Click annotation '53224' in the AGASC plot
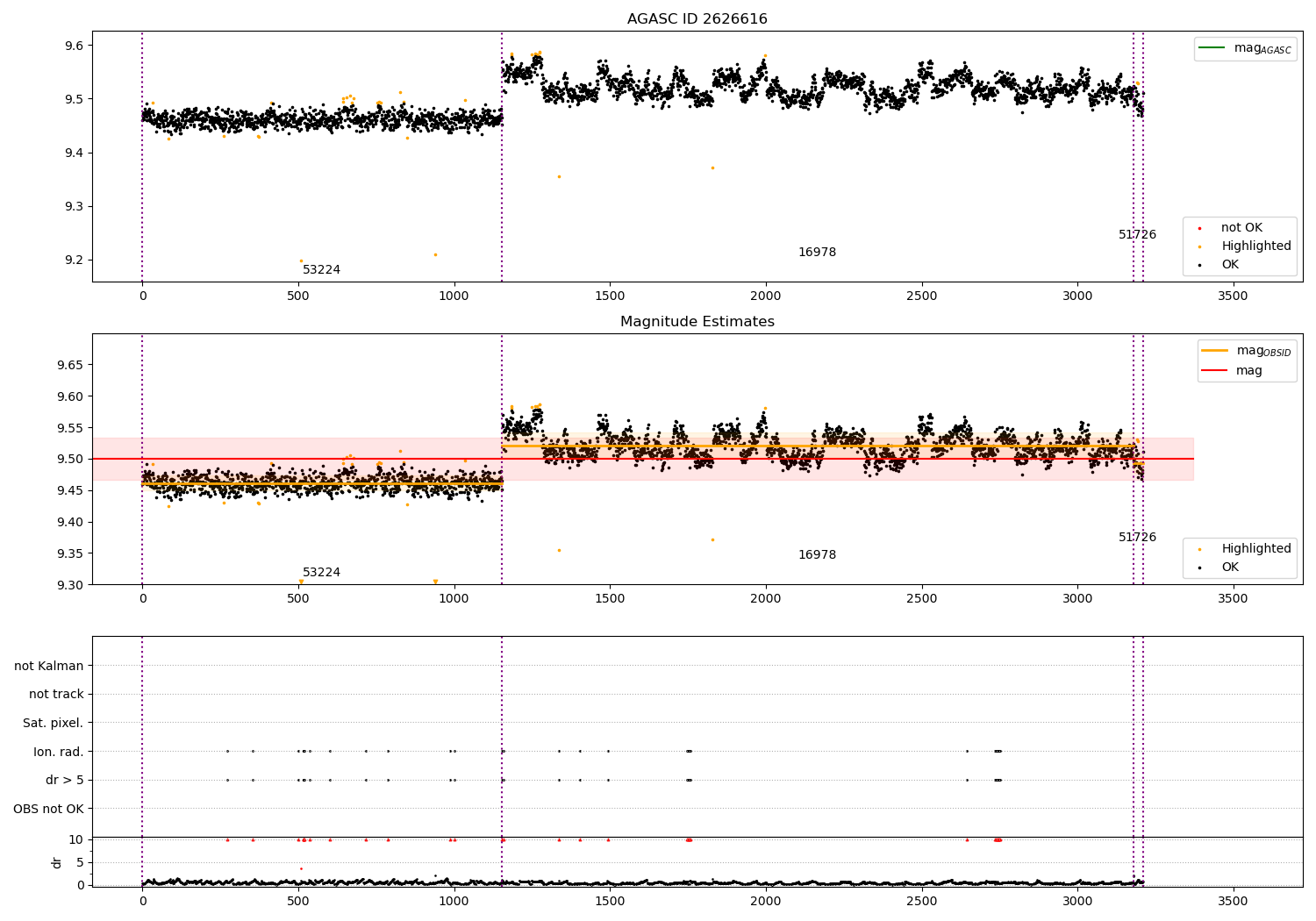1316x921 pixels. [x=321, y=270]
